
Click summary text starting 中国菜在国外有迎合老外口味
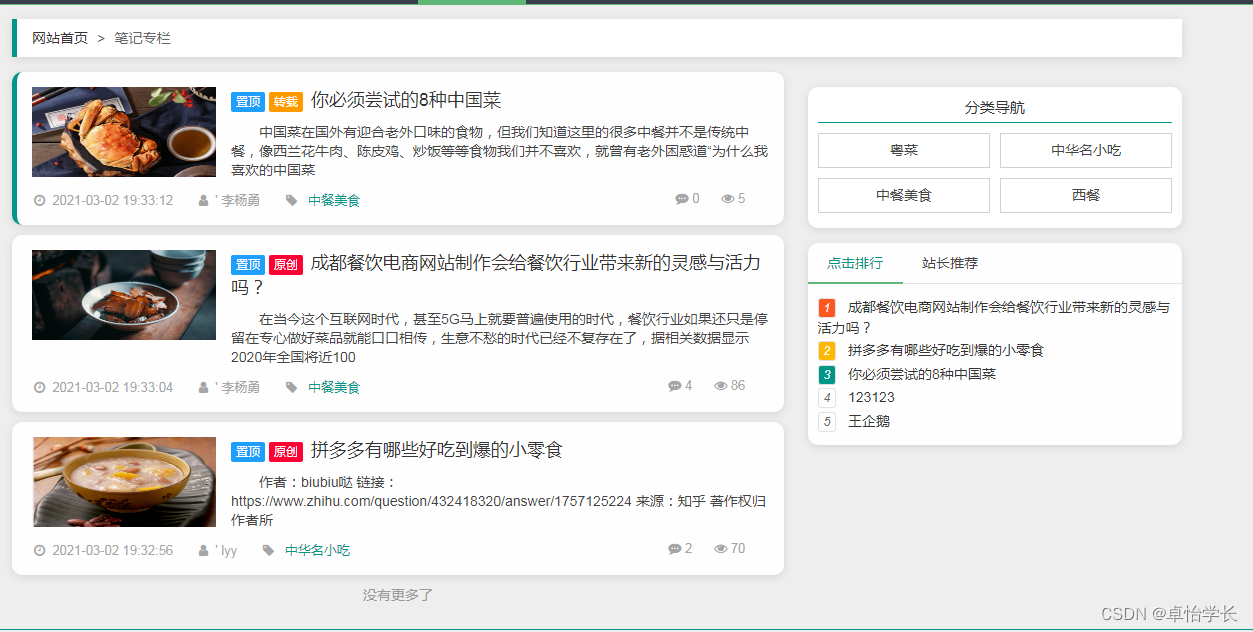click(x=499, y=151)
